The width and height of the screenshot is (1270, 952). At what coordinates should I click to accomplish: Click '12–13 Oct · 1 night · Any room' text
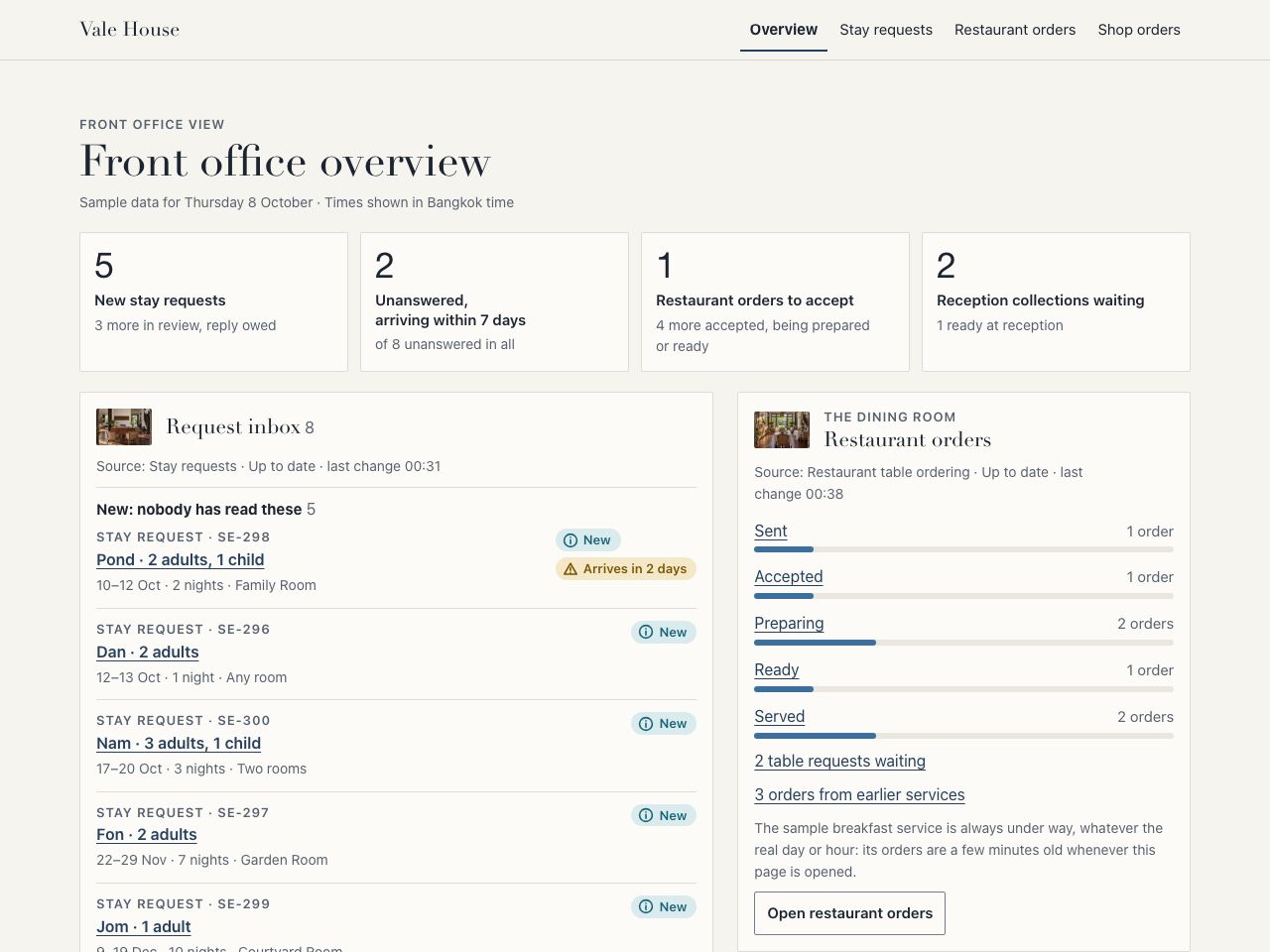click(x=191, y=677)
